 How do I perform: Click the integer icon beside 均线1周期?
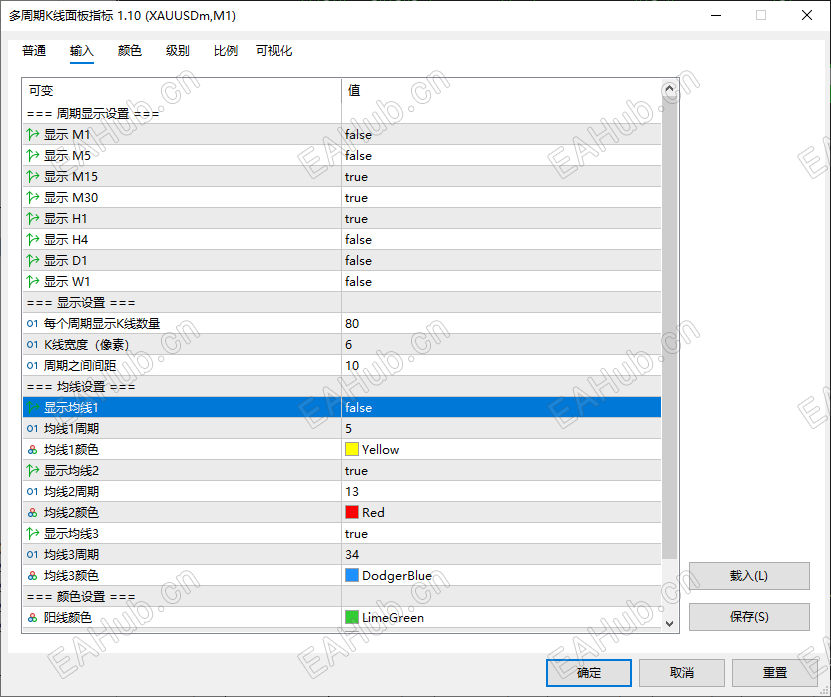(x=32, y=428)
